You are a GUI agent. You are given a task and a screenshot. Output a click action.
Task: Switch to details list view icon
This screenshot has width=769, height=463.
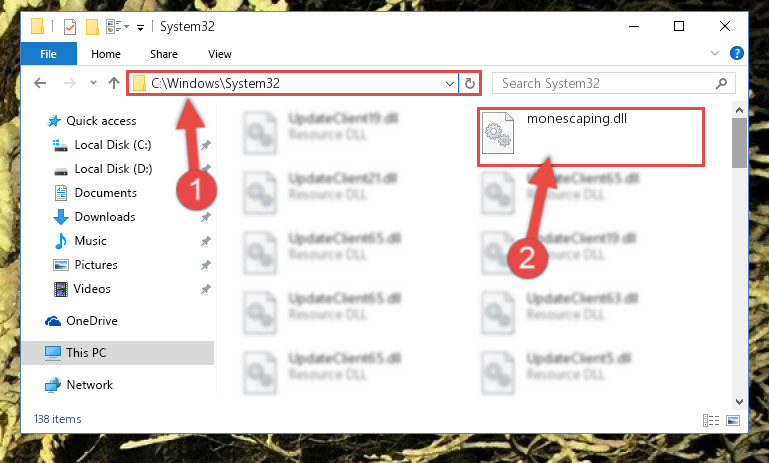coord(711,420)
